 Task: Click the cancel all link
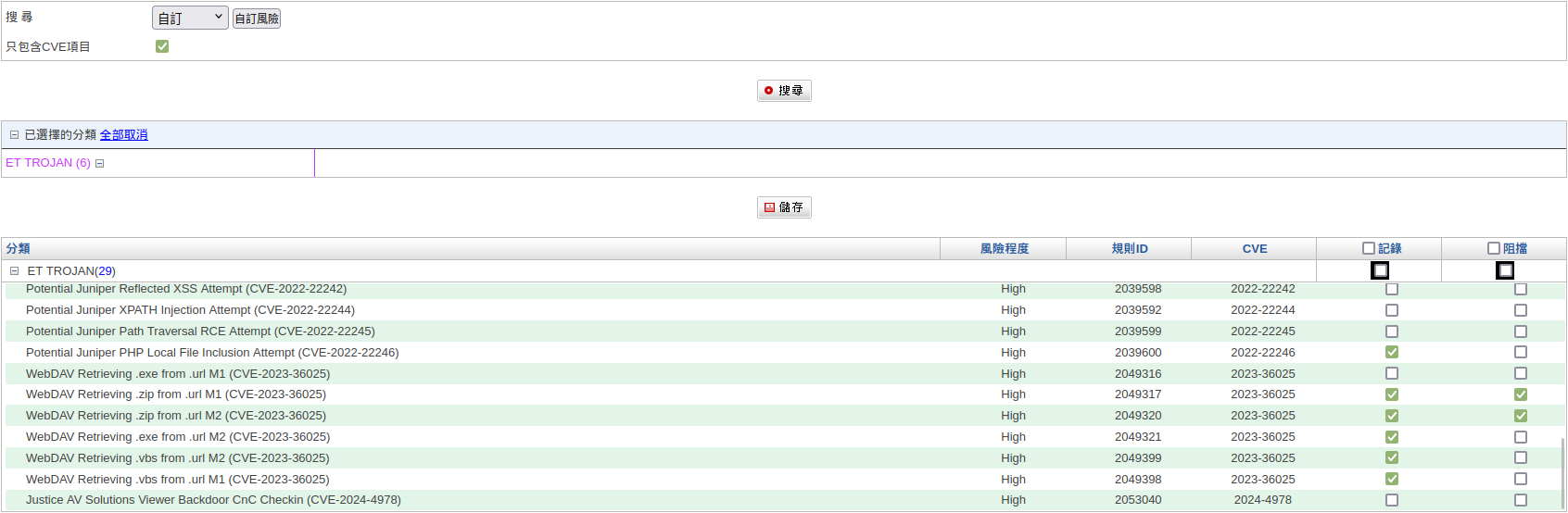click(x=123, y=135)
